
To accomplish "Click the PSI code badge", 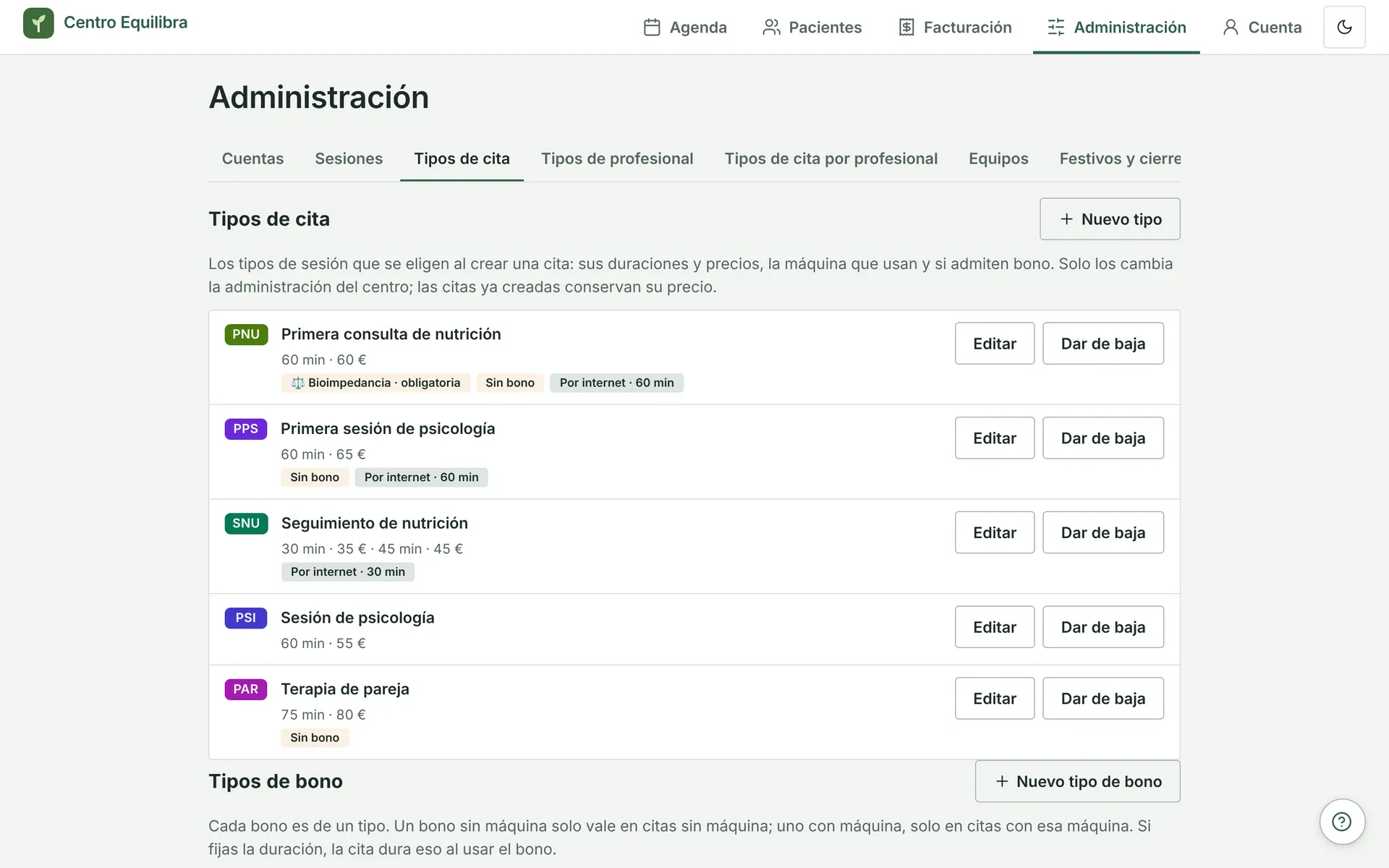I will pos(246,618).
